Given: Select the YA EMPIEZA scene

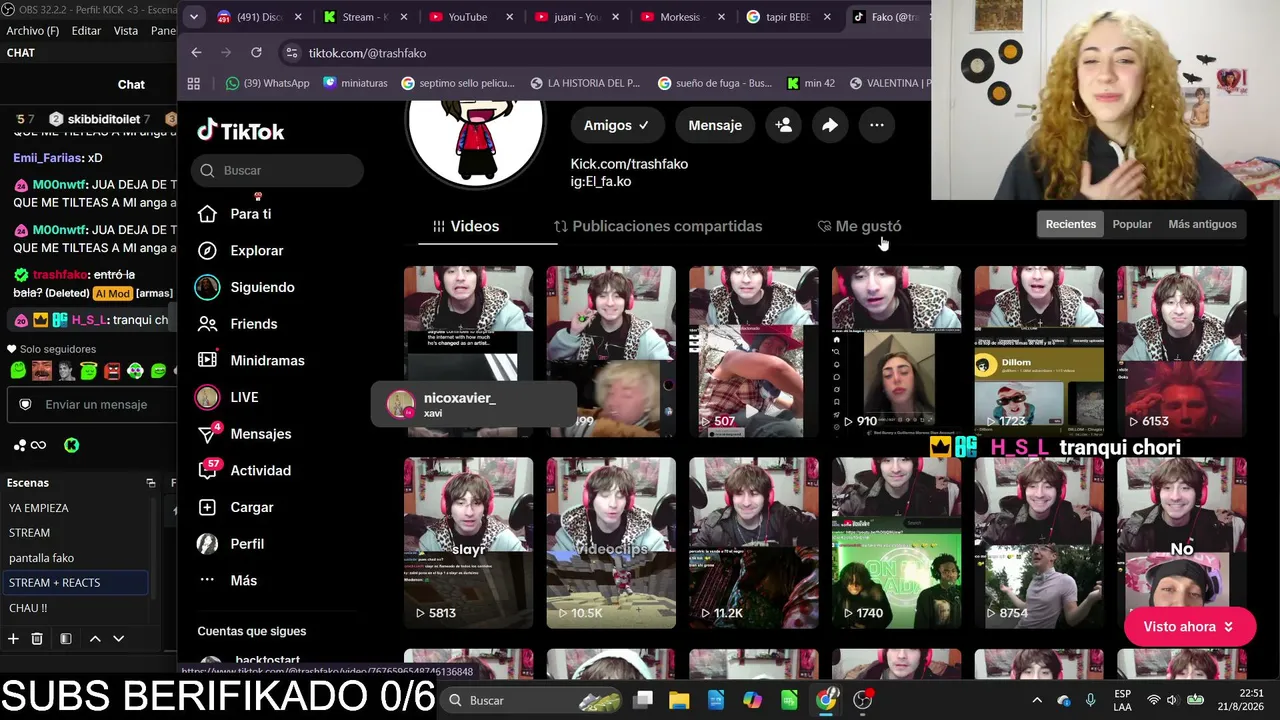Looking at the screenshot, I should (77, 508).
